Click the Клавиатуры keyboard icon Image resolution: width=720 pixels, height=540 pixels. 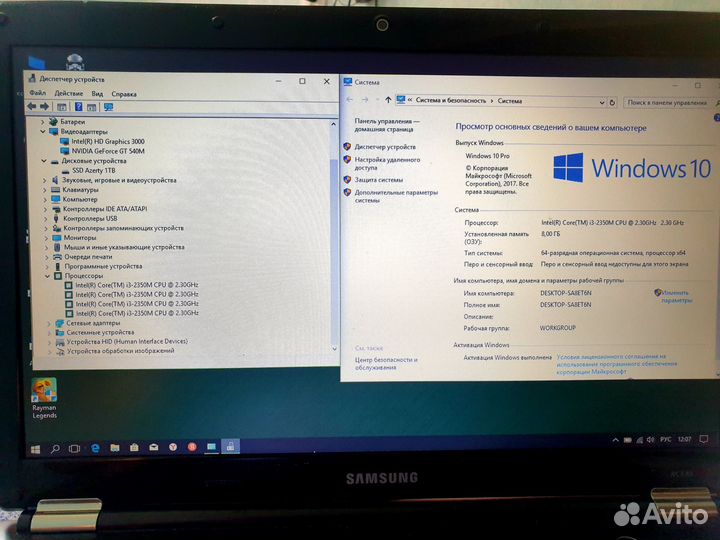pos(56,190)
